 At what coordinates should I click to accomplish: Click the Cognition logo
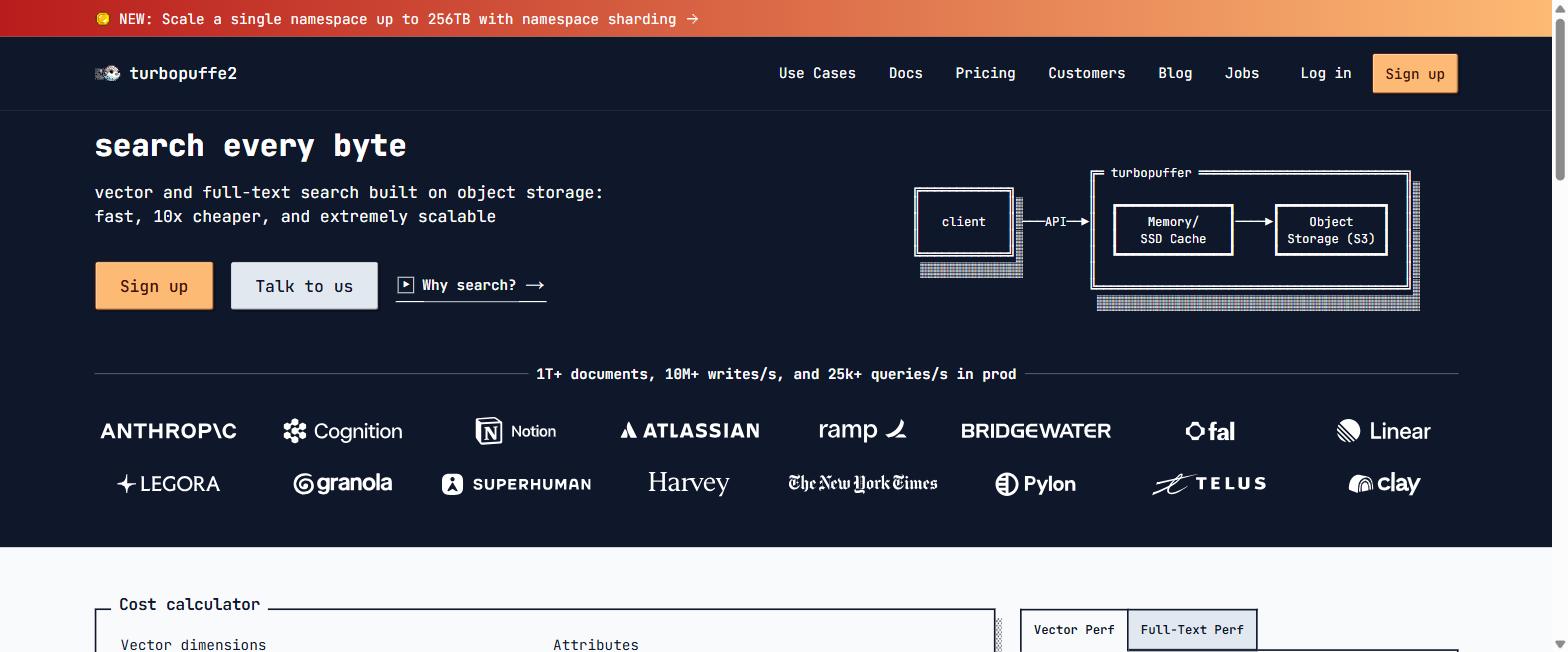343,431
